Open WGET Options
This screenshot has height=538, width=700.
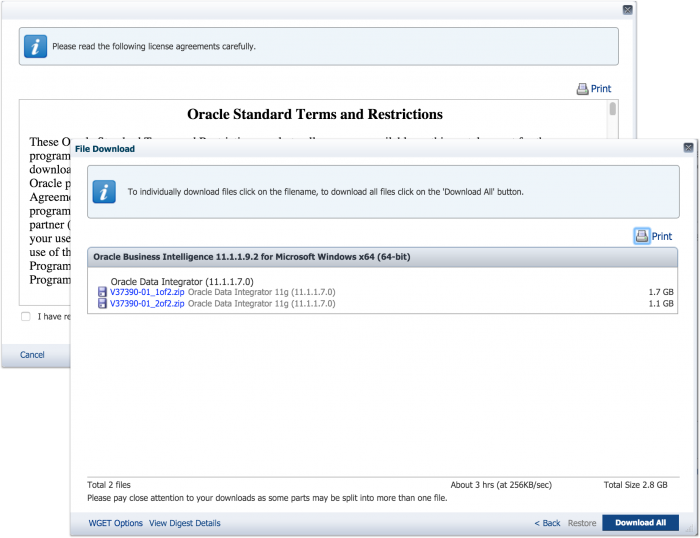click(x=116, y=523)
